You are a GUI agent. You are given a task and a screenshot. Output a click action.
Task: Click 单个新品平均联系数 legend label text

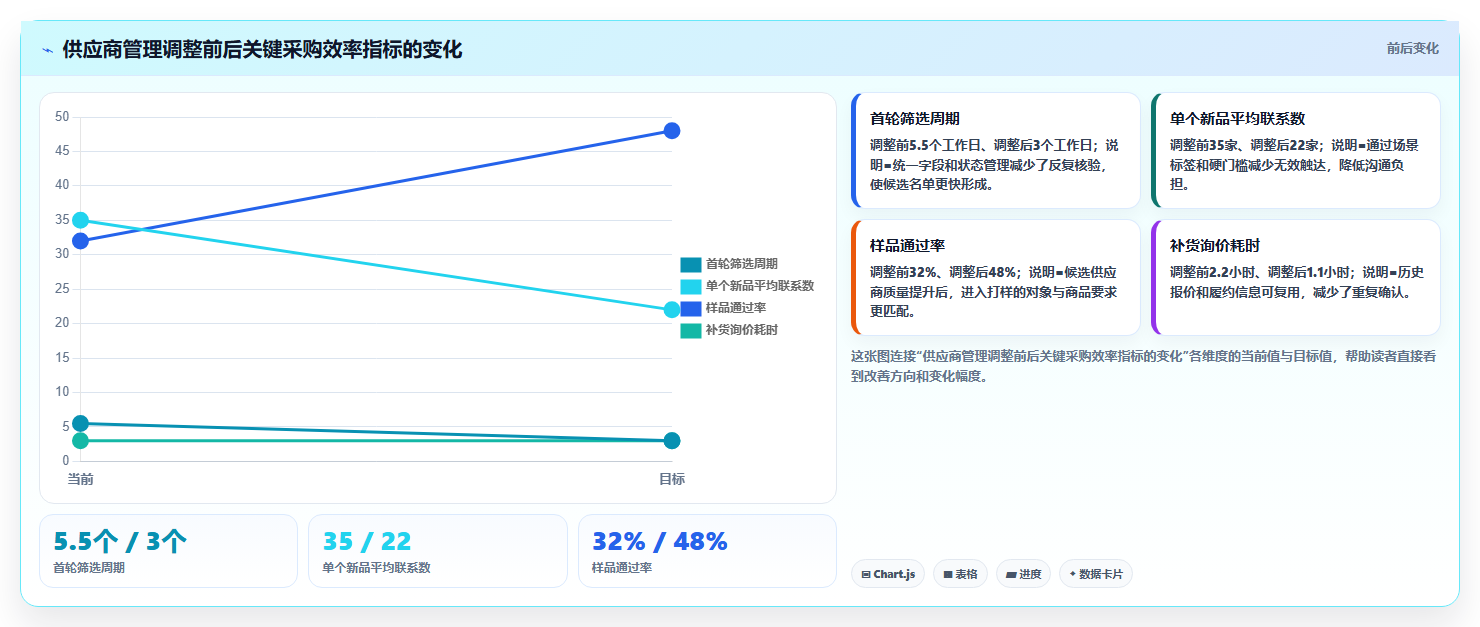point(760,286)
